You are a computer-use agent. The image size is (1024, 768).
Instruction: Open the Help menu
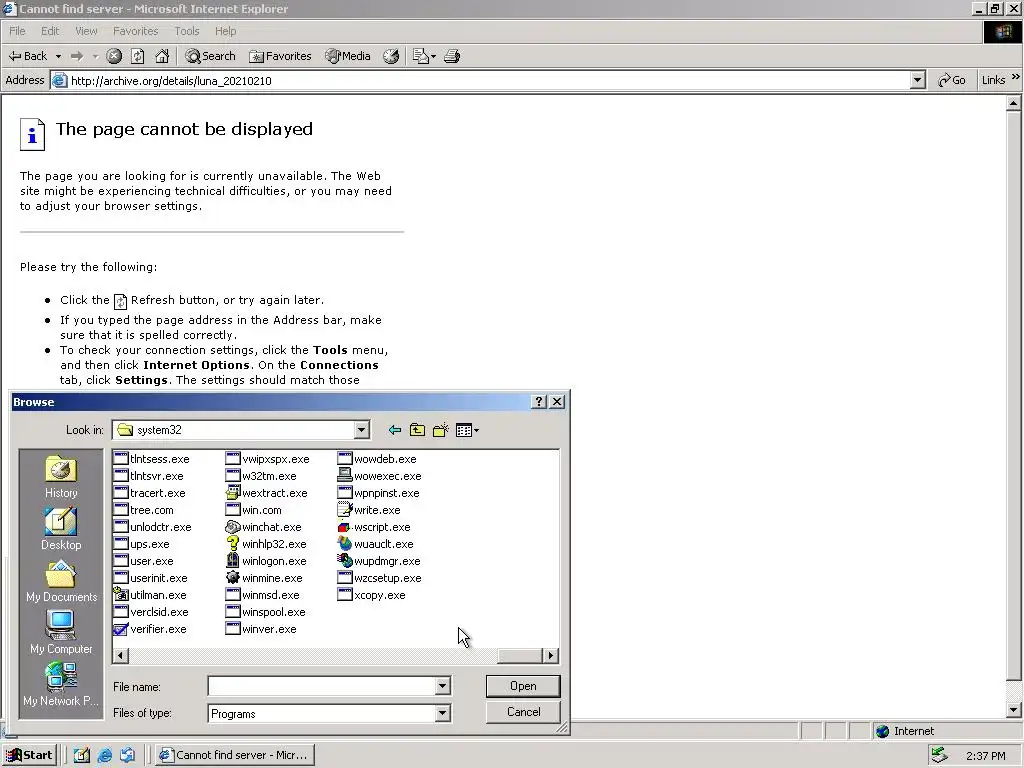point(225,31)
